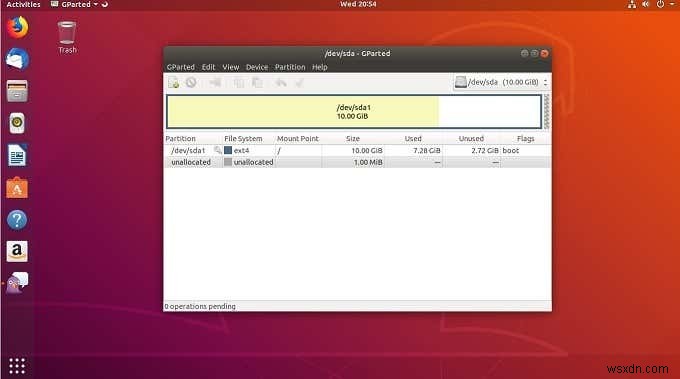Click the Copy partition toolbar icon
Screen dimensions: 680x379
(x=239, y=82)
